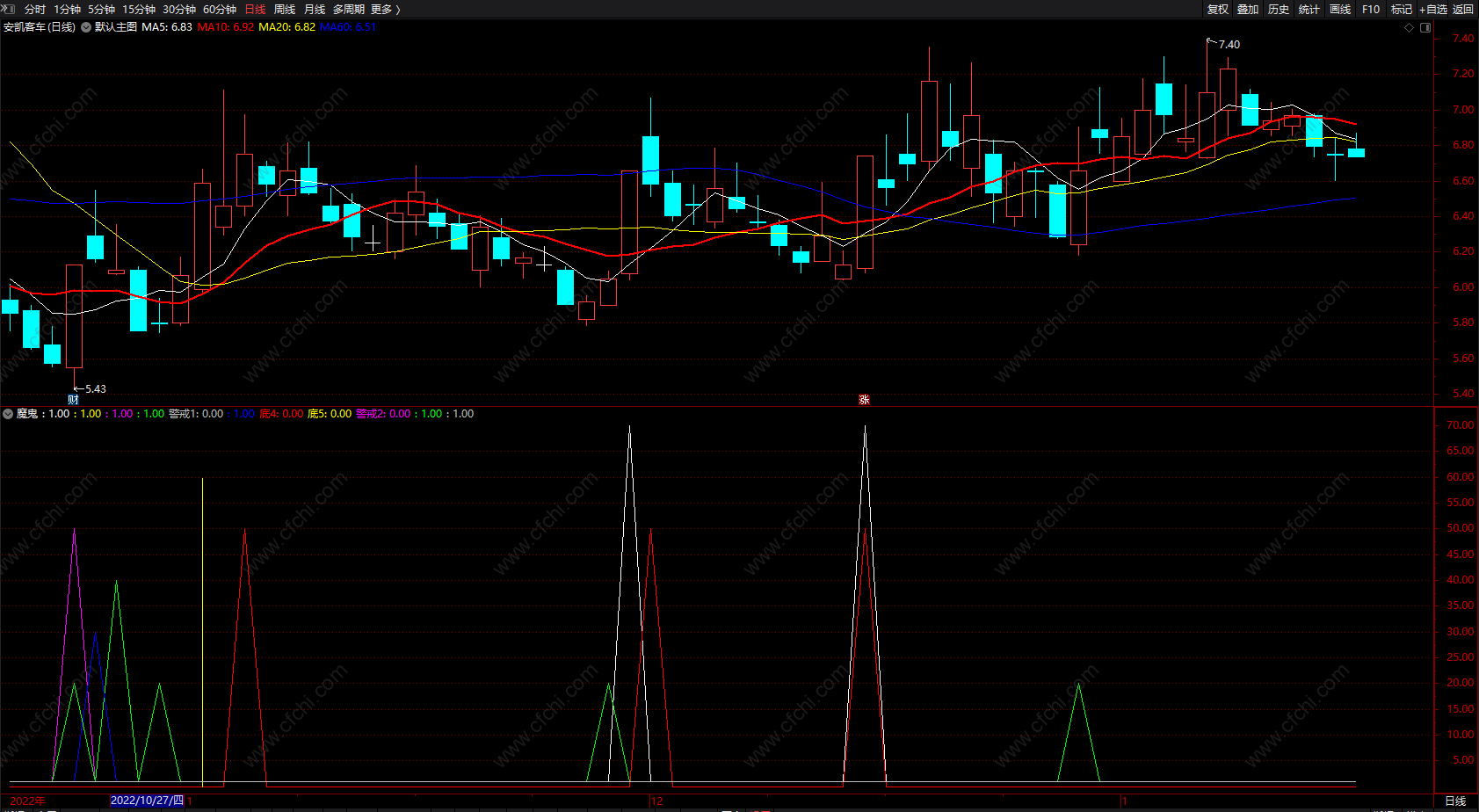Toggle 叠加 overlay comparison
Image resolution: width=1479 pixels, height=812 pixels.
tap(1248, 9)
